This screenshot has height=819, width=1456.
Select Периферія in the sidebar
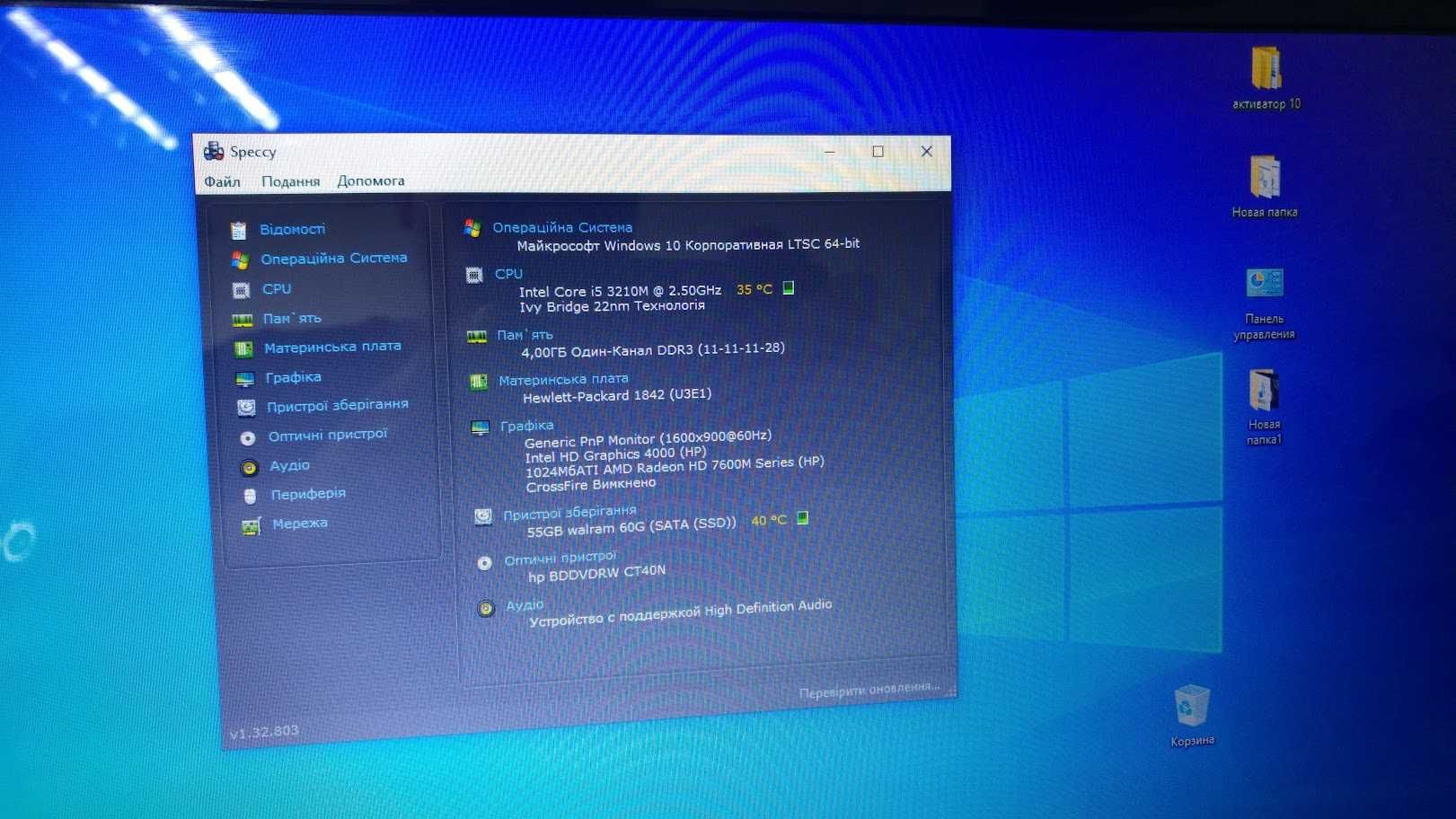pos(308,494)
